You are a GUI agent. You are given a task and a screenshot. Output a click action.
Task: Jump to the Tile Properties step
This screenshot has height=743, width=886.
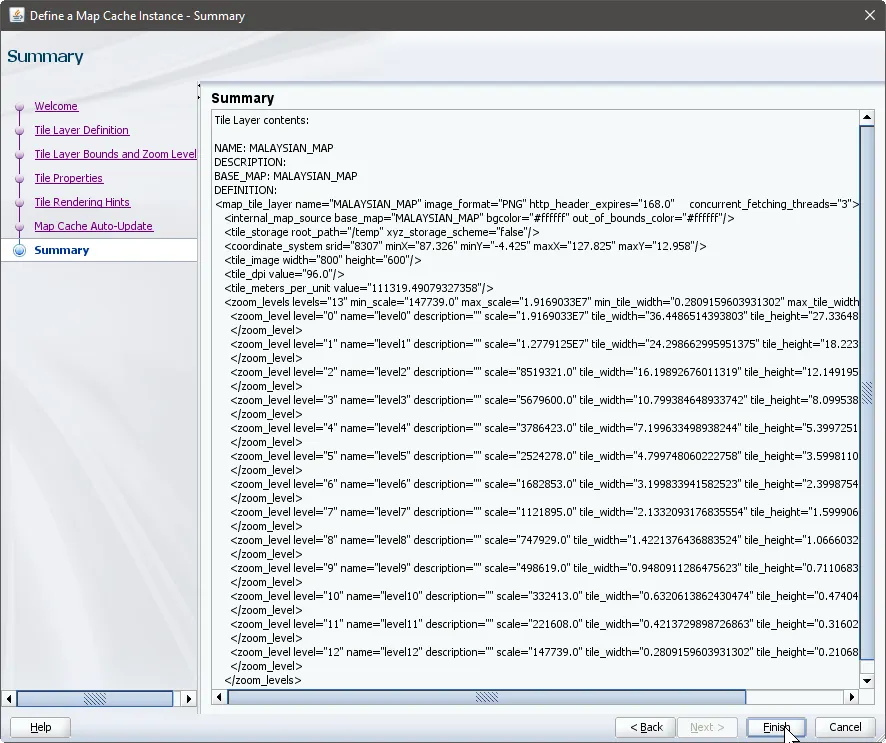pos(68,178)
